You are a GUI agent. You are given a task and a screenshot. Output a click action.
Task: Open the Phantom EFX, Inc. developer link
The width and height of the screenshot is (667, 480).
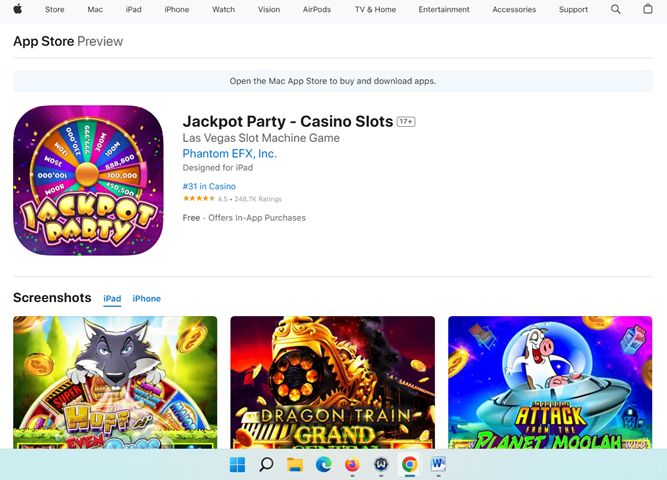[230, 154]
